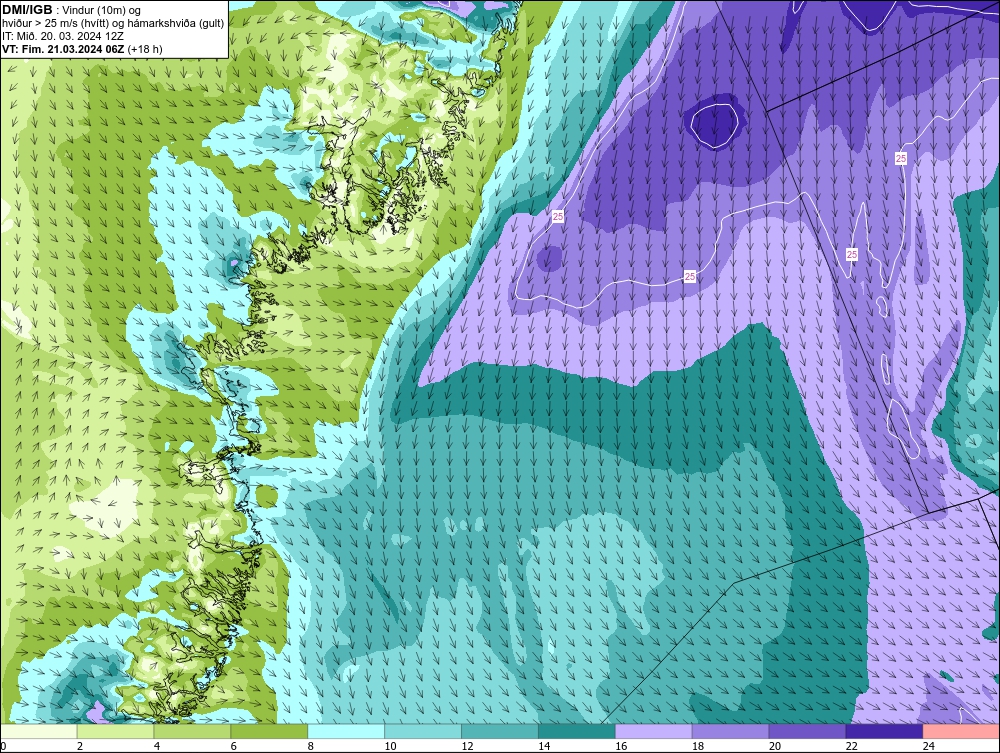The image size is (1000, 753).
Task: Select the palest legend swatch between 0 and 2
Action: pos(38,731)
